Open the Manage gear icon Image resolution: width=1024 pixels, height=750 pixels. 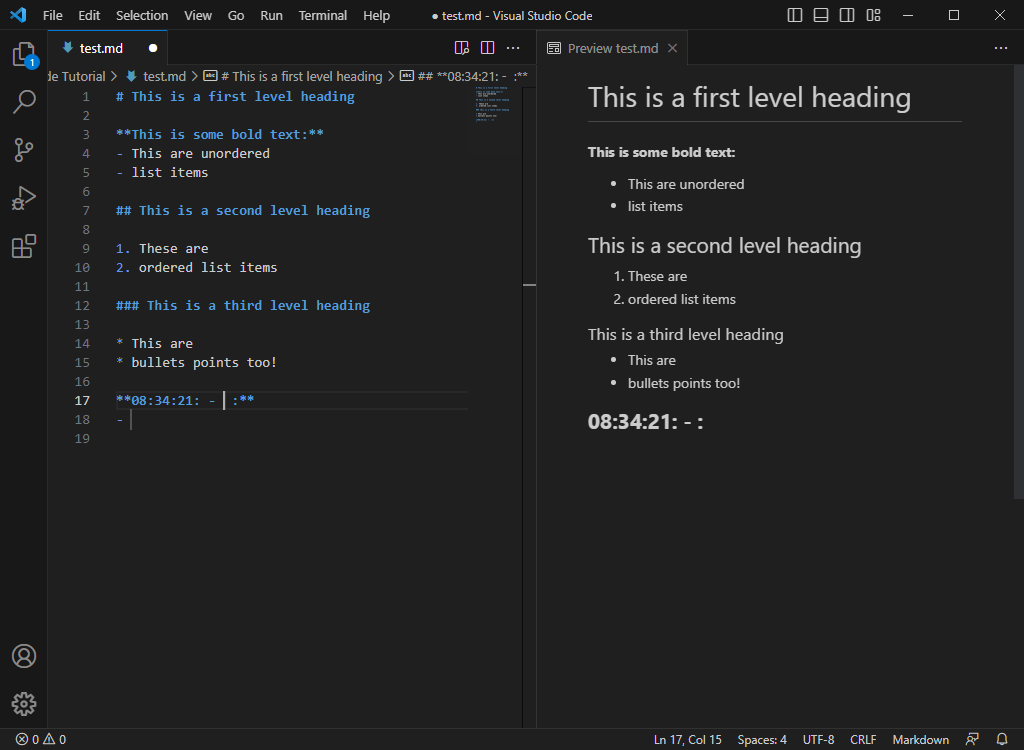[24, 704]
